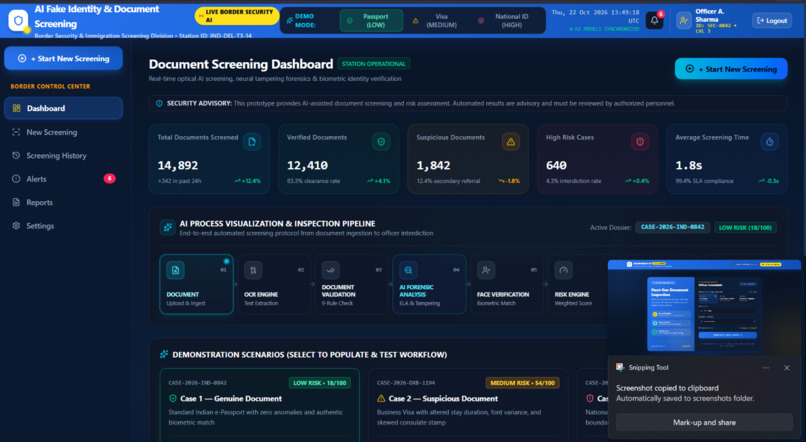This screenshot has height=442, width=806.
Task: Click the Security Advisory shield icon
Action: click(x=159, y=103)
